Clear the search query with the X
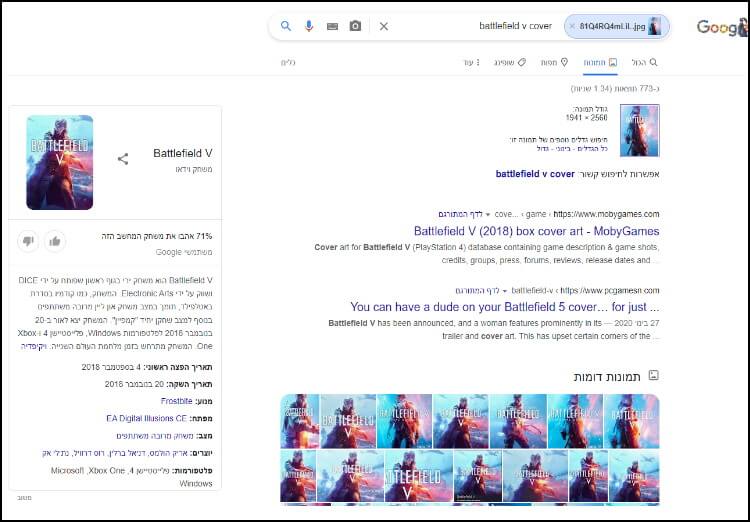 click(x=384, y=26)
